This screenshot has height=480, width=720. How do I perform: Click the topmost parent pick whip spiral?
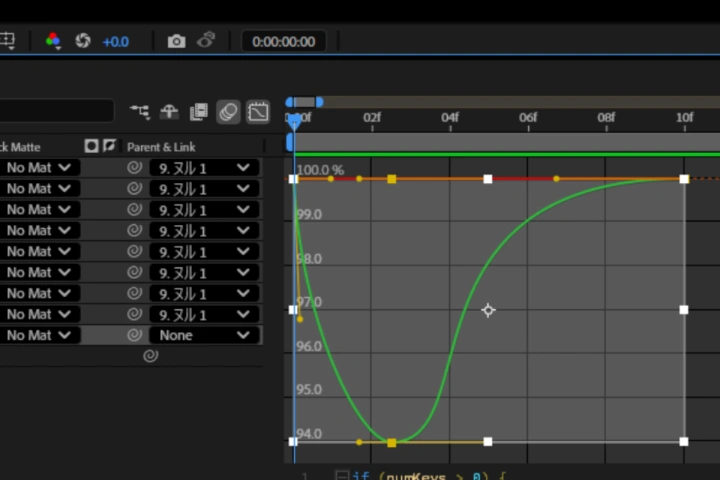[134, 168]
